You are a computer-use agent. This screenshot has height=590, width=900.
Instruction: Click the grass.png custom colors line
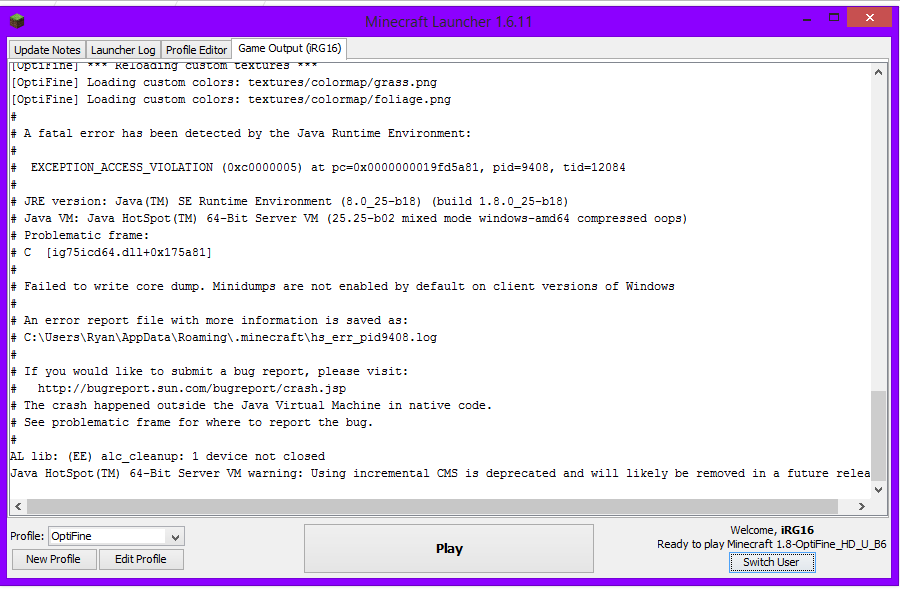(224, 83)
